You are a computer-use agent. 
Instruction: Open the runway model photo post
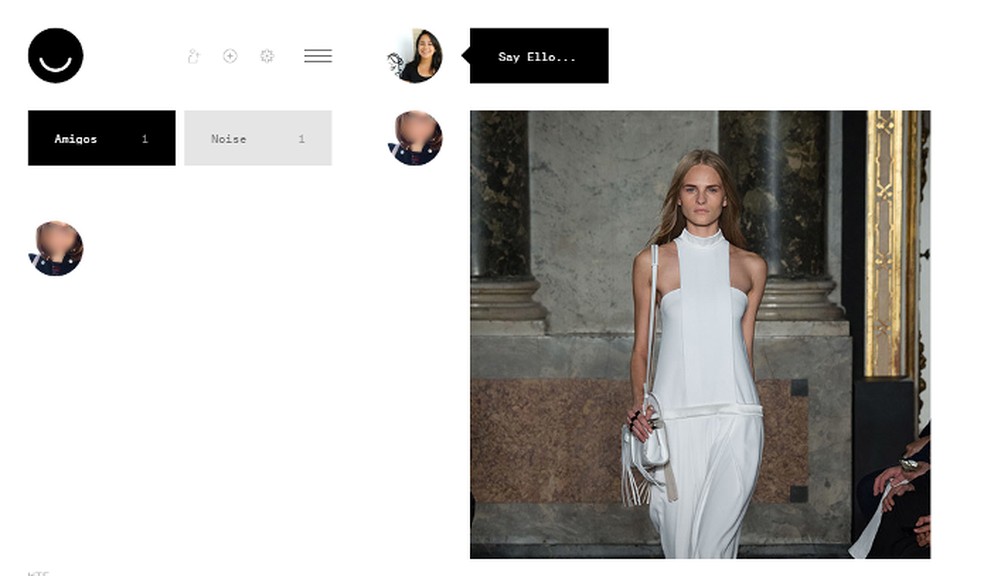700,334
